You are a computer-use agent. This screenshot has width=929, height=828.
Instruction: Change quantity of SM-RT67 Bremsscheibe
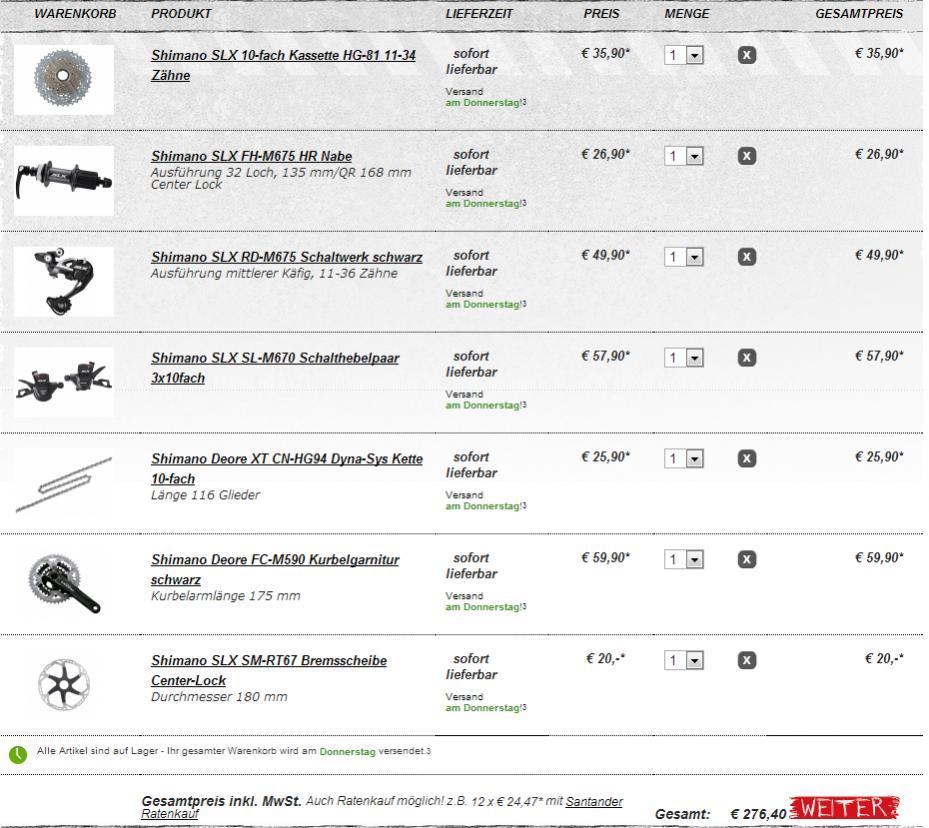pos(684,660)
